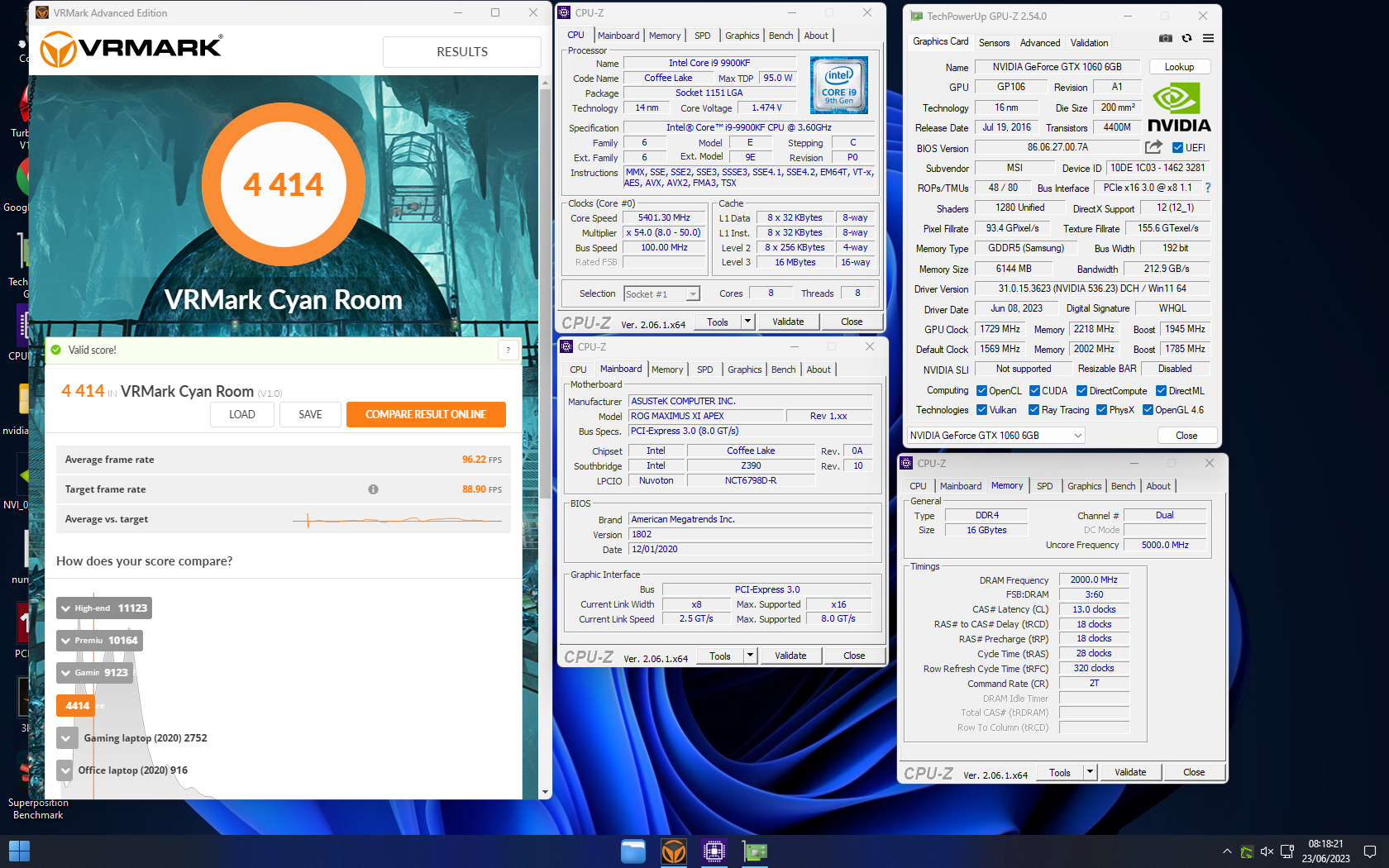Click the Average vs. target frame rate graph
This screenshot has height=868, width=1389.
[x=397, y=520]
